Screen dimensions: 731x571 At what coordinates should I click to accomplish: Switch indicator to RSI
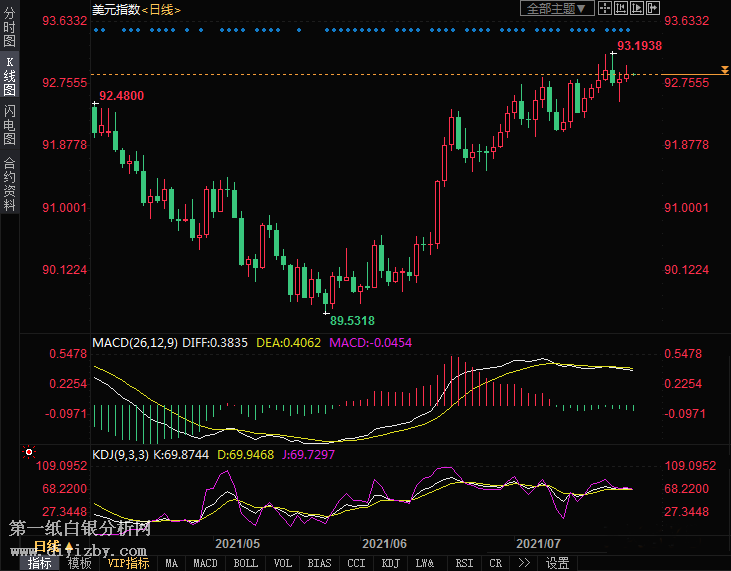tap(464, 563)
